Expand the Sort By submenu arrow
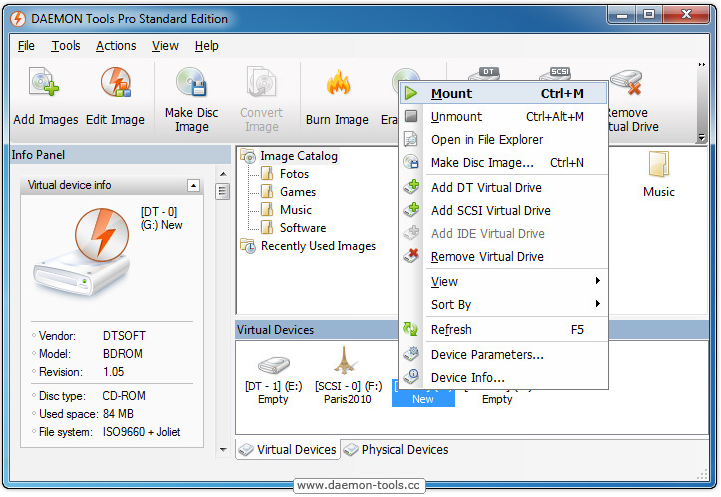The height and width of the screenshot is (497, 721). [x=597, y=303]
